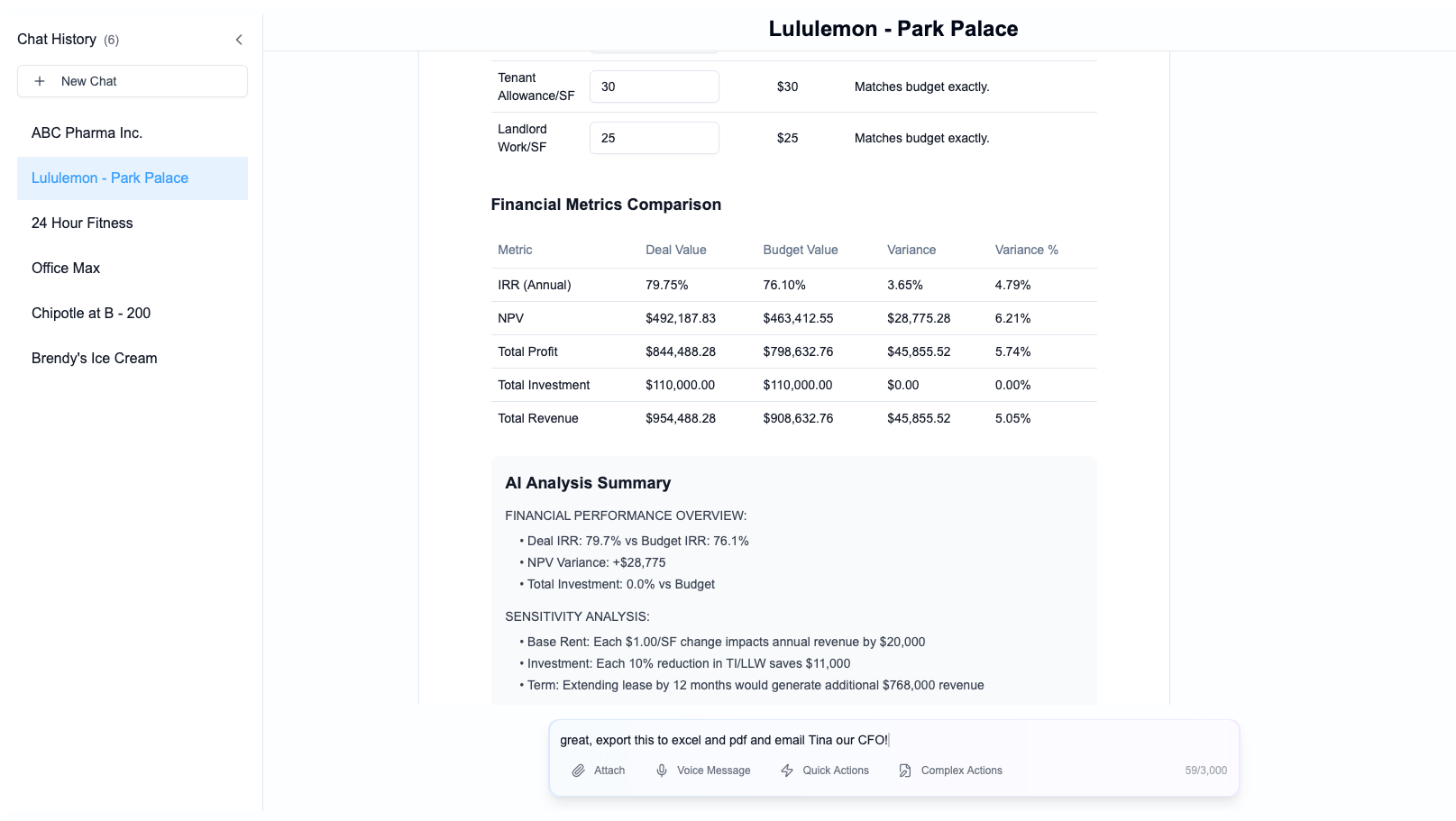Open the Office Max chat
Viewport: 1456px width, 821px height.
click(133, 269)
